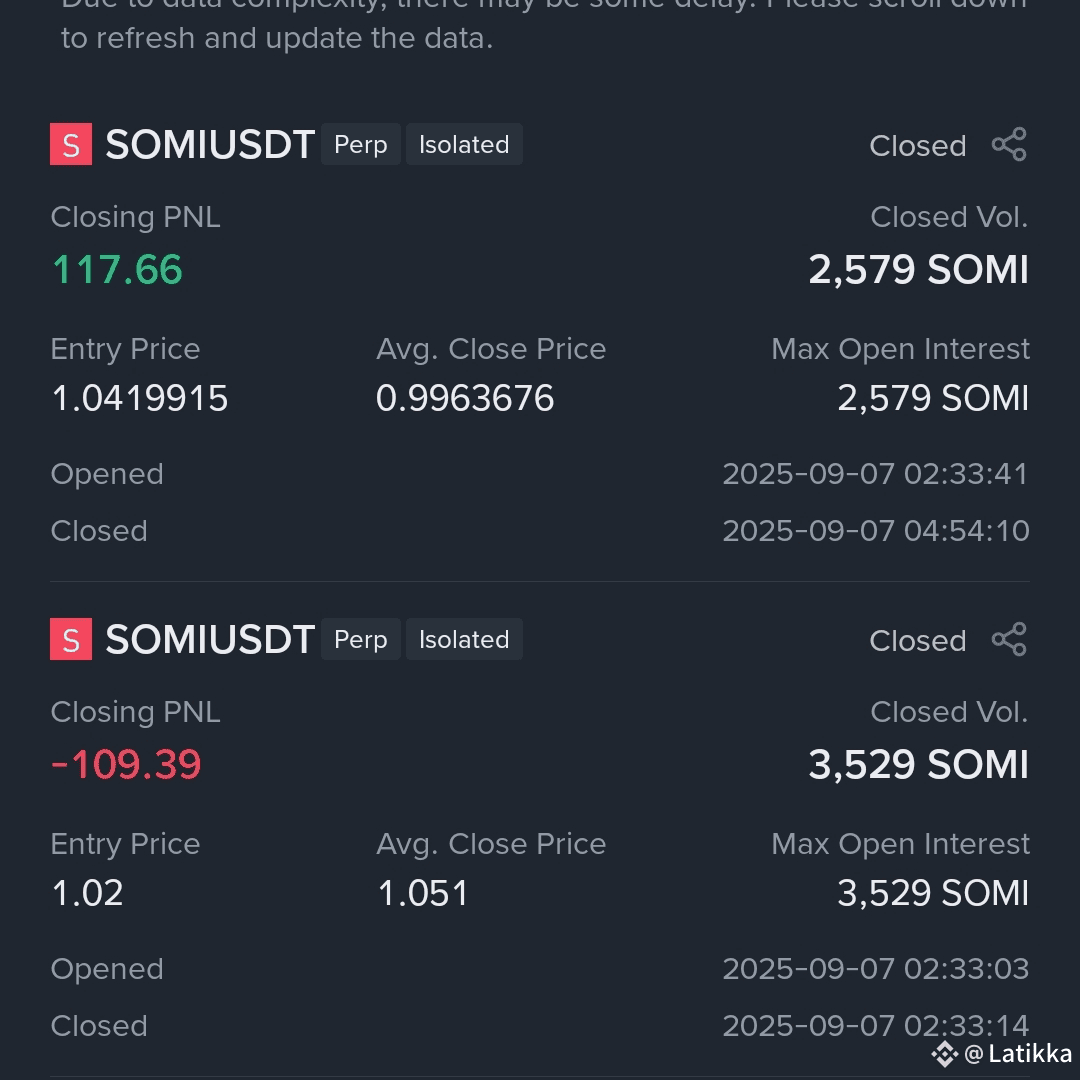Tap the red -109.39 closing PNL
This screenshot has width=1080, height=1080.
coord(126,764)
